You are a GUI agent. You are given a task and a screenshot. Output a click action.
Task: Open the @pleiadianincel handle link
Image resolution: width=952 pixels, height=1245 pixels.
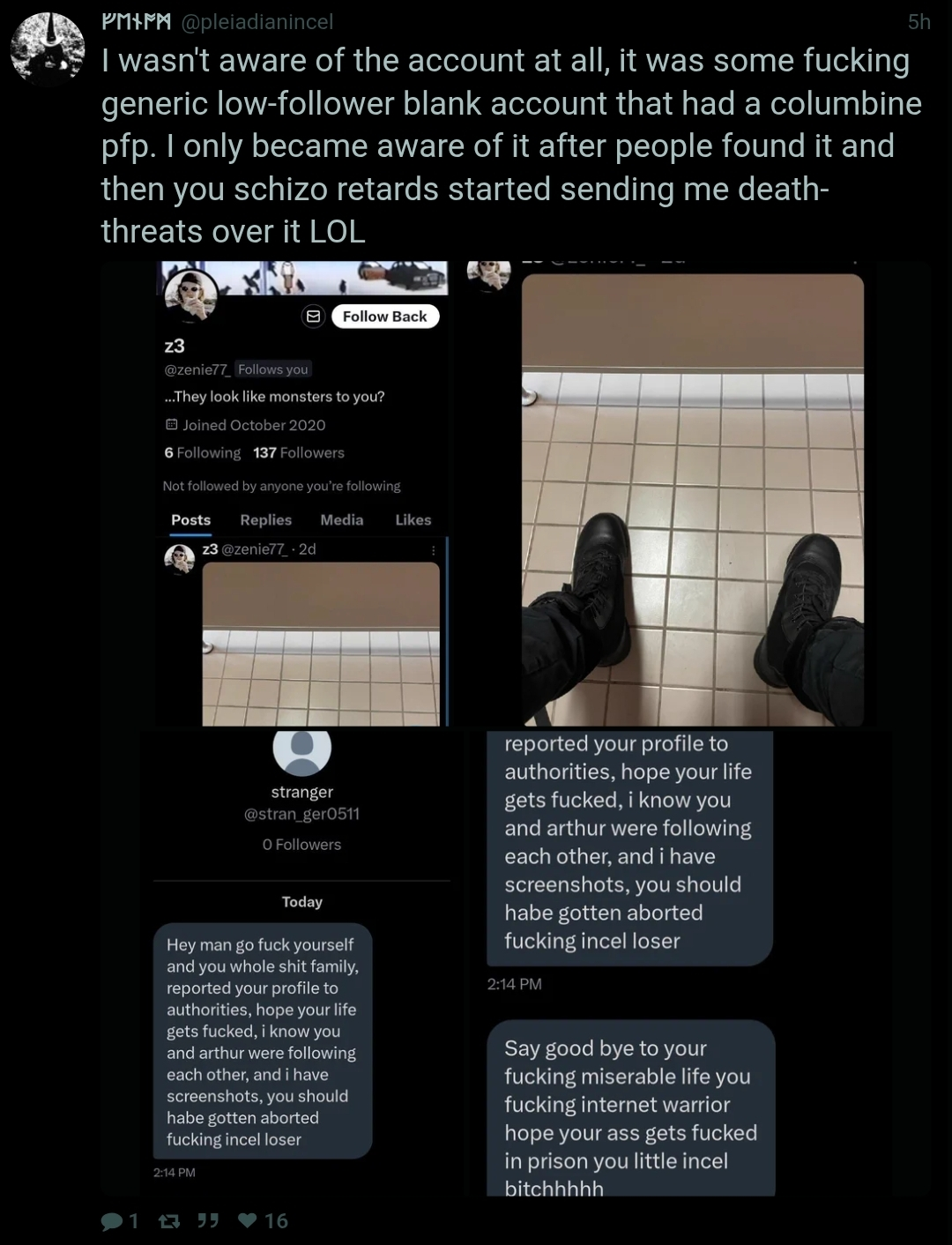click(257, 22)
